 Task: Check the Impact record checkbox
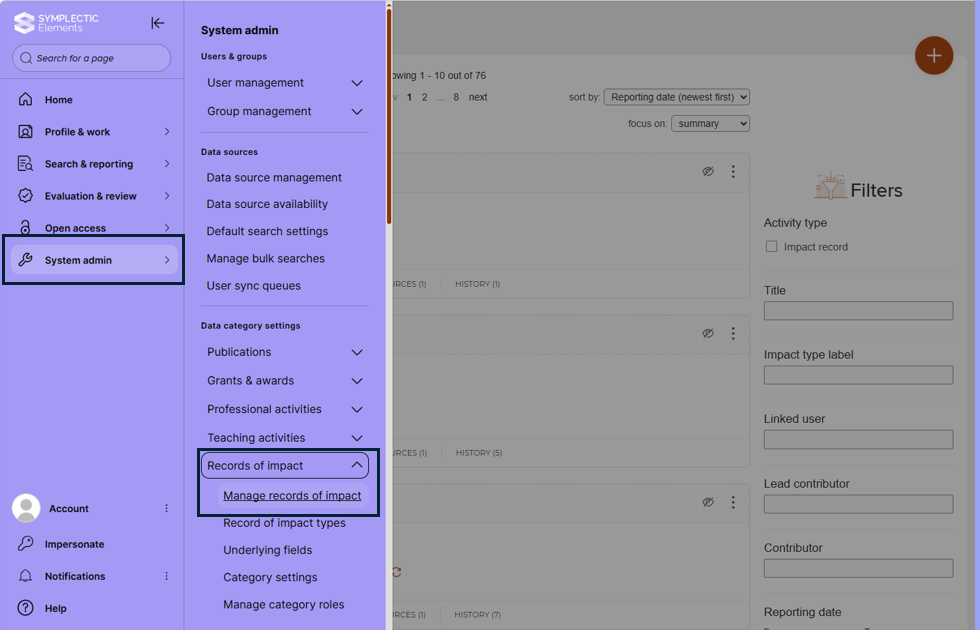pos(772,246)
